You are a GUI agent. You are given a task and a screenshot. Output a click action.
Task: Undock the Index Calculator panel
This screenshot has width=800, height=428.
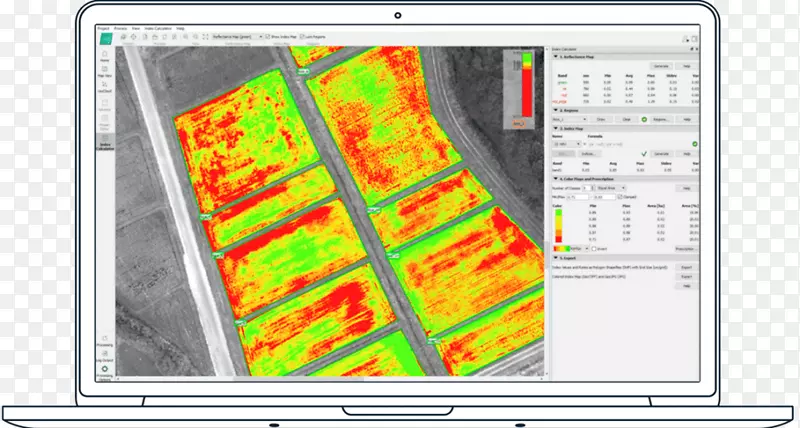tap(692, 49)
